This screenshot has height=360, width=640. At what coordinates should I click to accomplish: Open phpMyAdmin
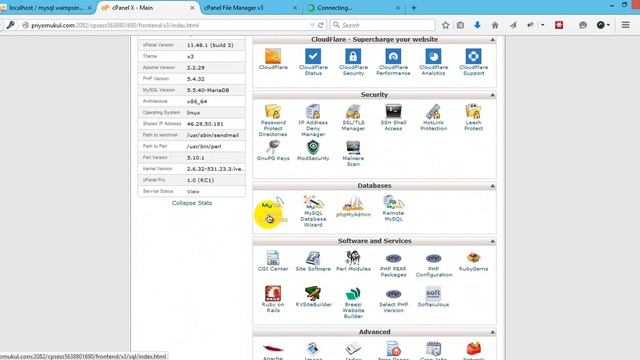point(353,206)
